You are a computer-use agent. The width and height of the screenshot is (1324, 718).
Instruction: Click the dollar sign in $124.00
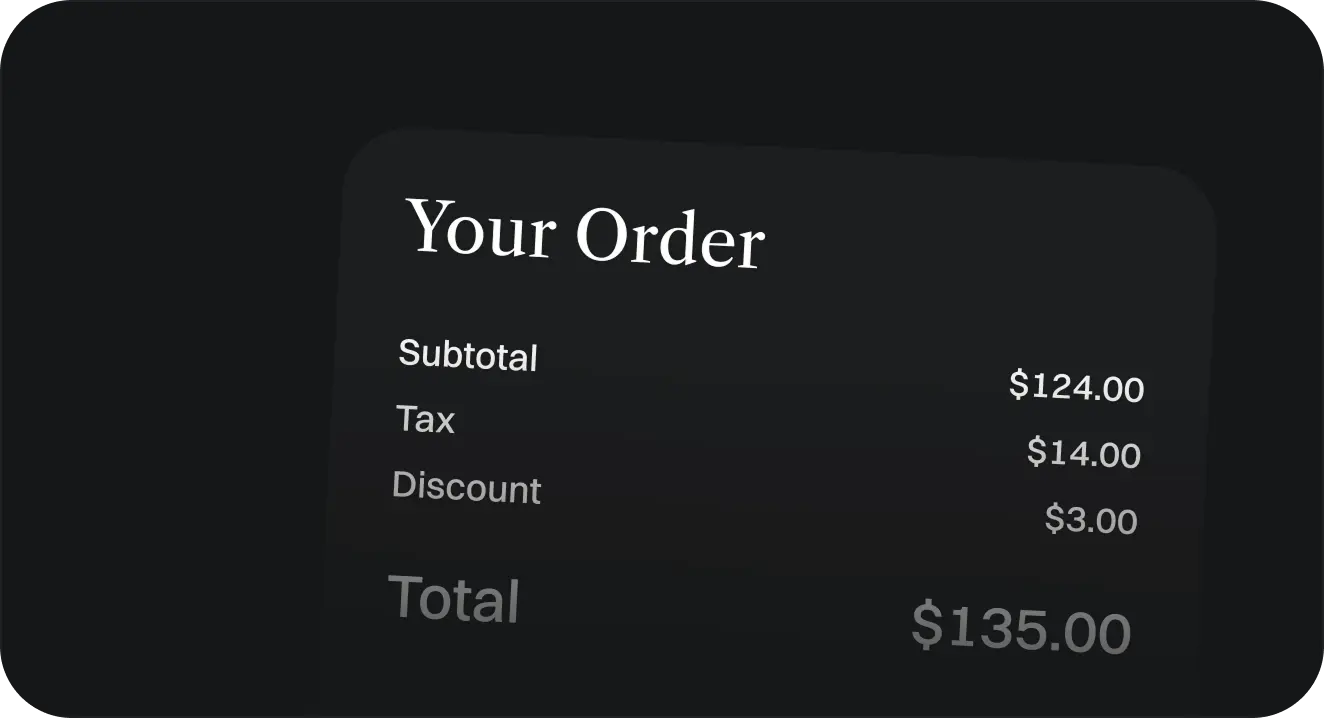coord(1018,383)
